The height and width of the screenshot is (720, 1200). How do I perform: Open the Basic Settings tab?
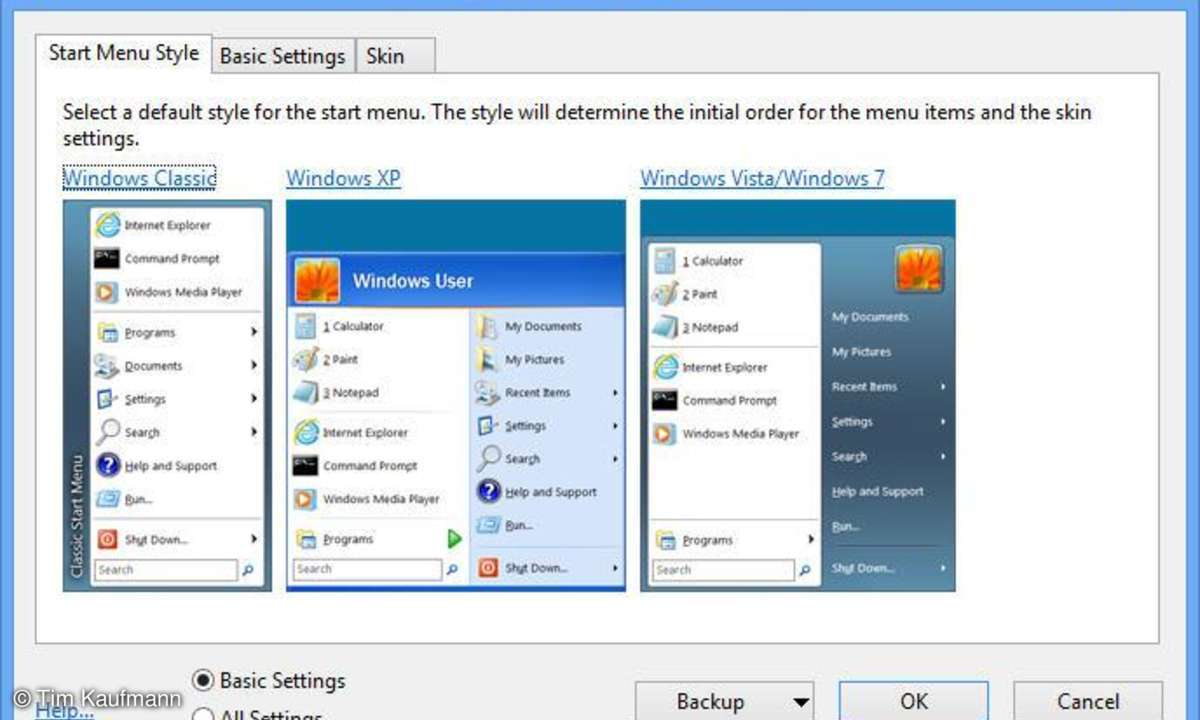point(283,56)
